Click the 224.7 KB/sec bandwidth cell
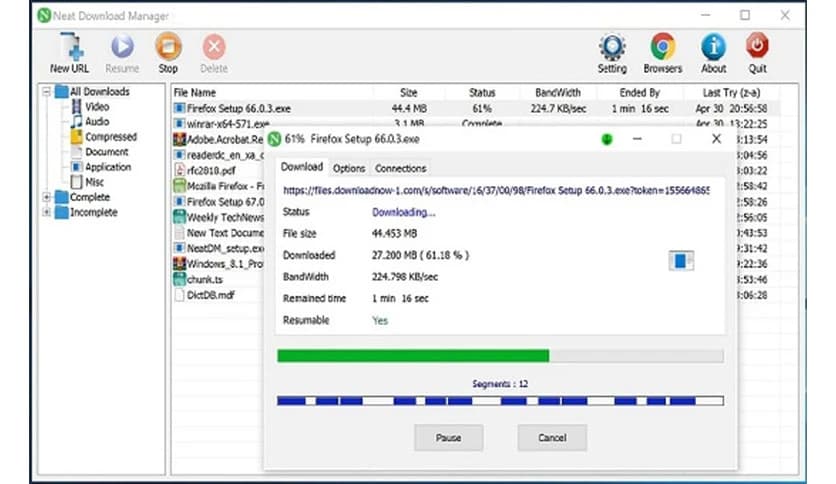836x484 pixels. click(558, 109)
